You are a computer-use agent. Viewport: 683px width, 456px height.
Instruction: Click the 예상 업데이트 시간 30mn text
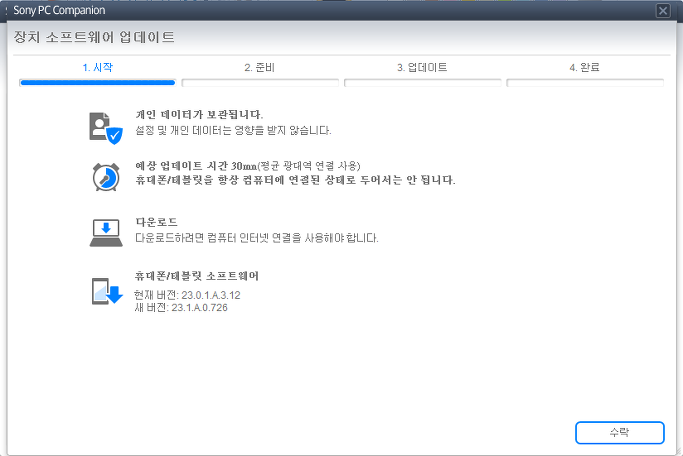tap(196, 166)
